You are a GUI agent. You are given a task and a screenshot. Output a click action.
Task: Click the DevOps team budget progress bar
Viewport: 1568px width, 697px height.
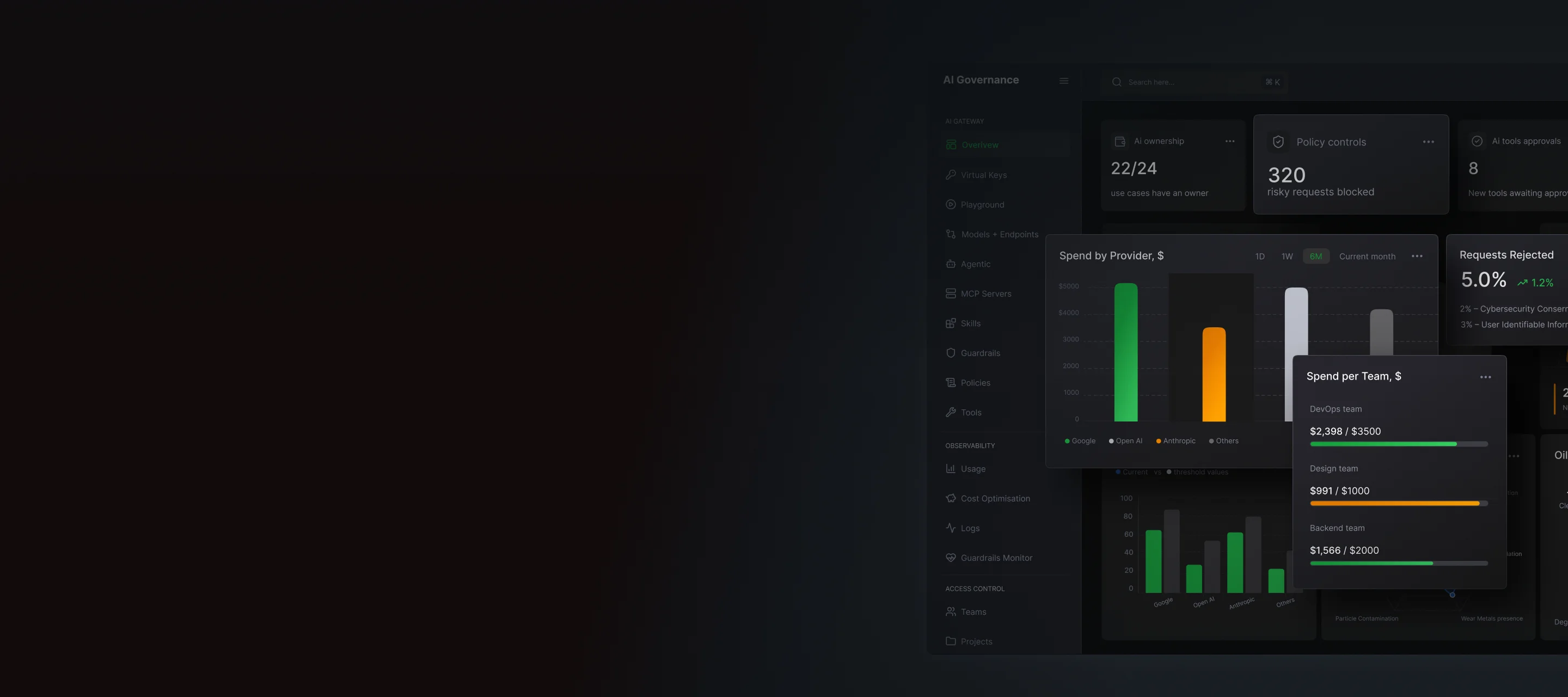point(1398,444)
